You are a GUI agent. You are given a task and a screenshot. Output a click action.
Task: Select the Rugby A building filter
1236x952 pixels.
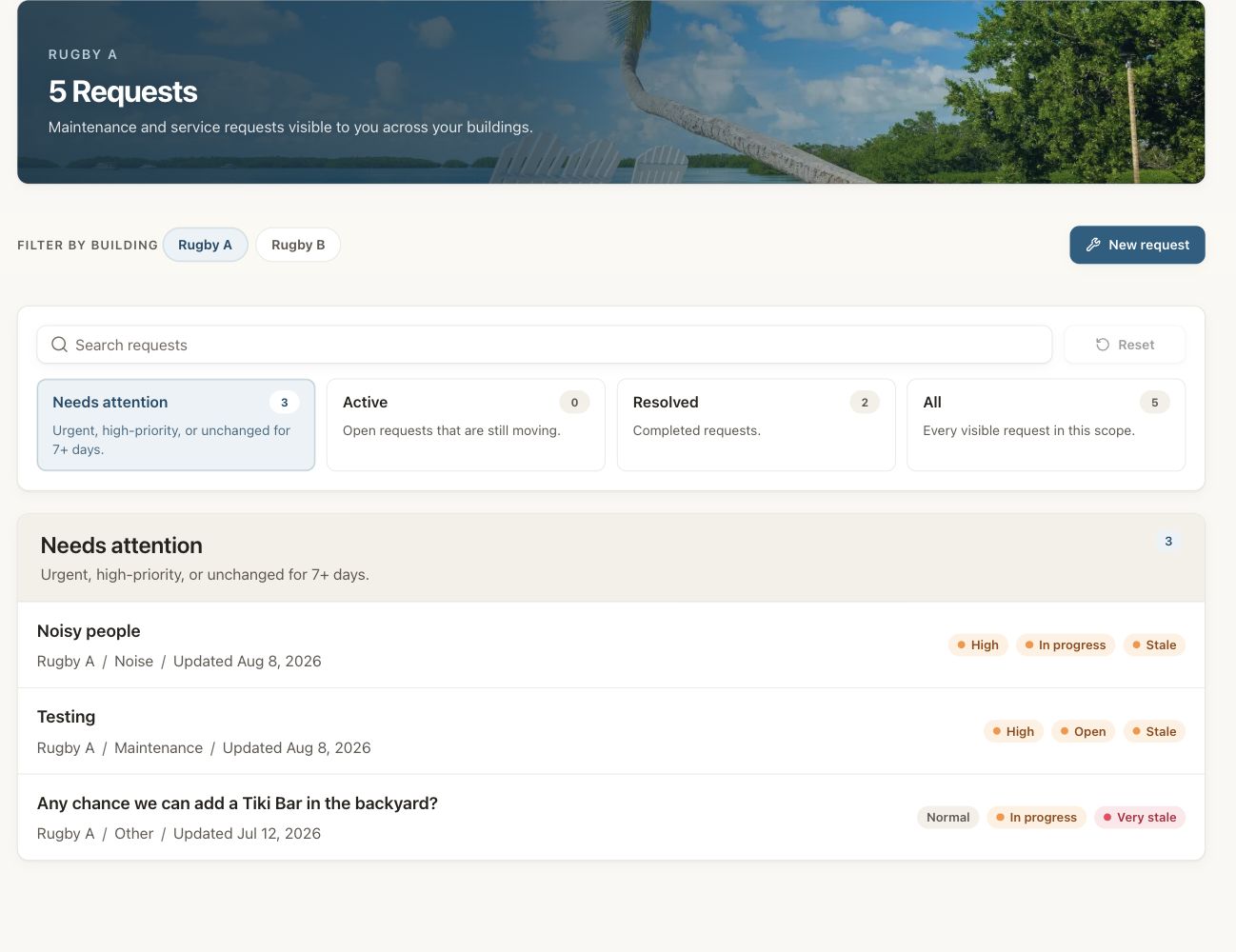coord(205,245)
